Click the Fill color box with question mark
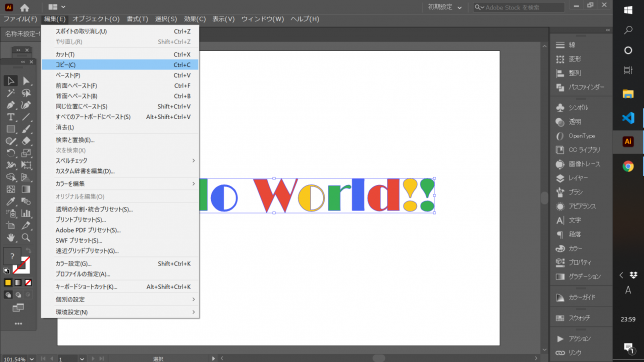The height and width of the screenshot is (362, 644). tap(12, 256)
